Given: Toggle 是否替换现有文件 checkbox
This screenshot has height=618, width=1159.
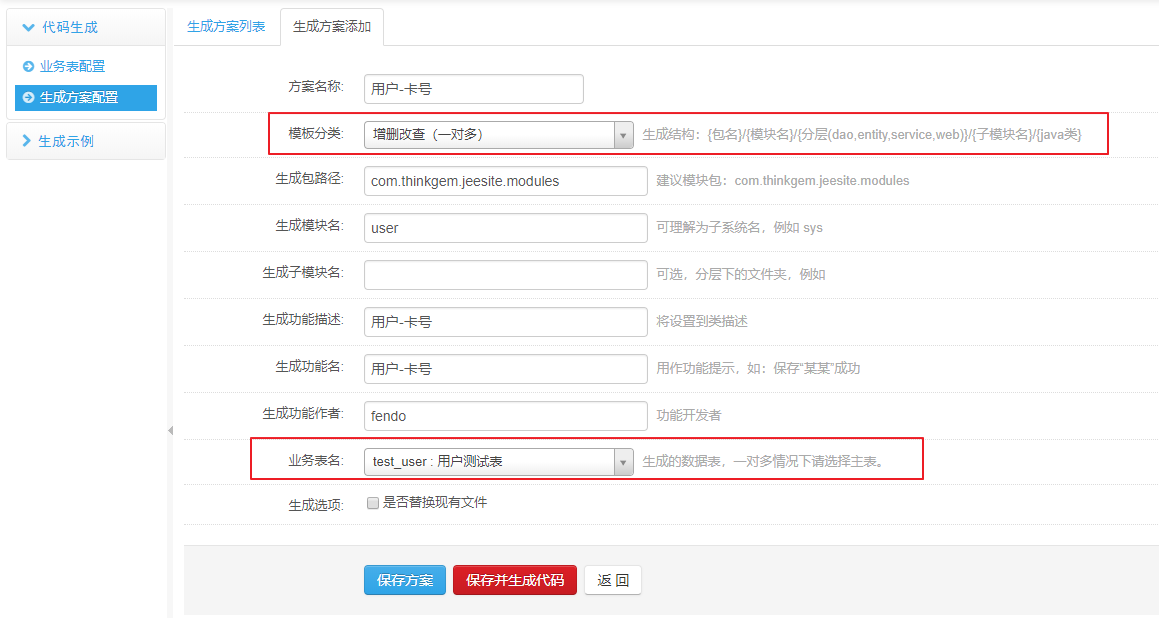Looking at the screenshot, I should [373, 503].
